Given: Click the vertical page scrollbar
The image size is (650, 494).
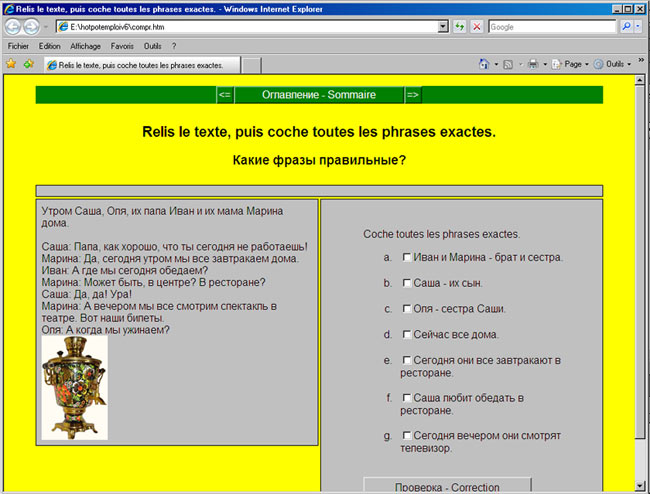Looking at the screenshot, I should 642,300.
